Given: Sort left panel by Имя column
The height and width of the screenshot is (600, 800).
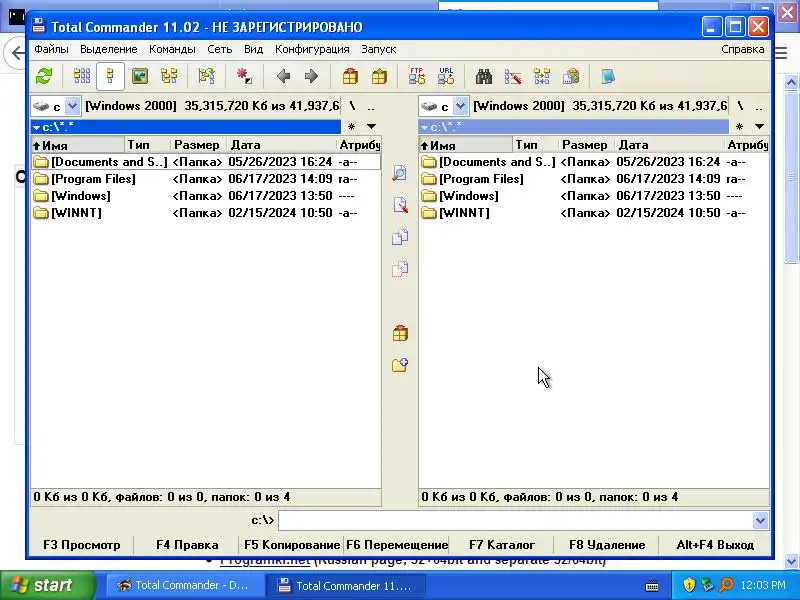Looking at the screenshot, I should (78, 145).
